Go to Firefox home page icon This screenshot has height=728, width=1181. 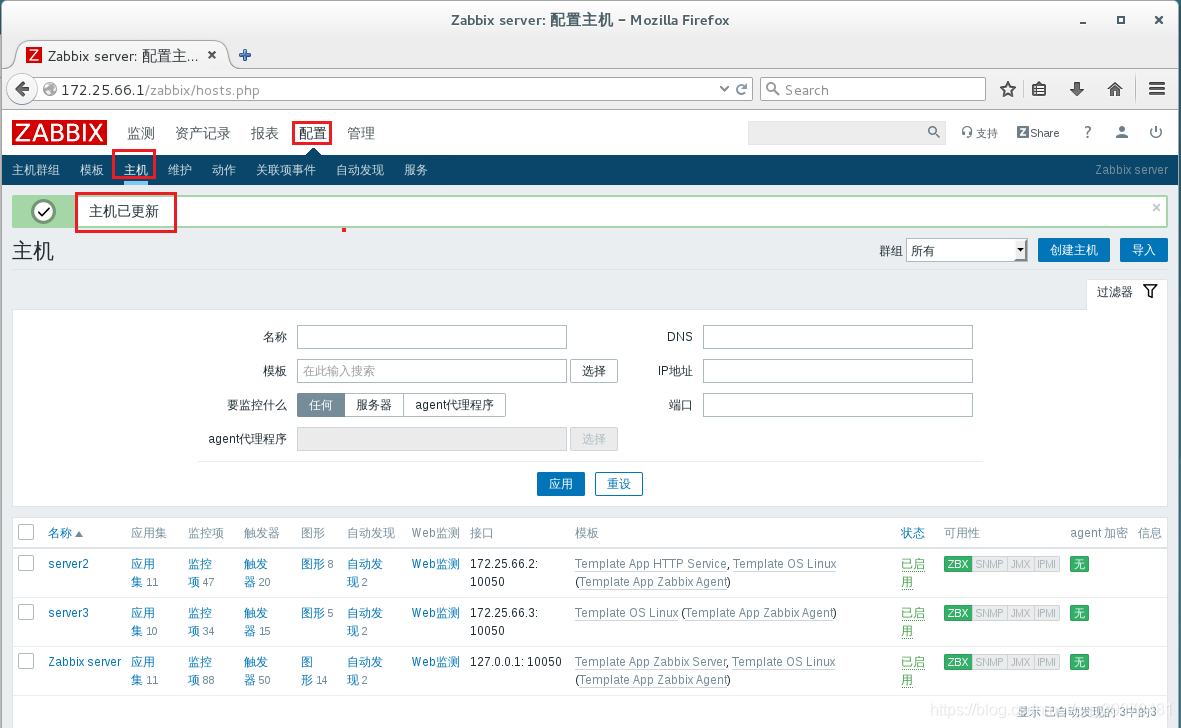pyautogui.click(x=1115, y=90)
